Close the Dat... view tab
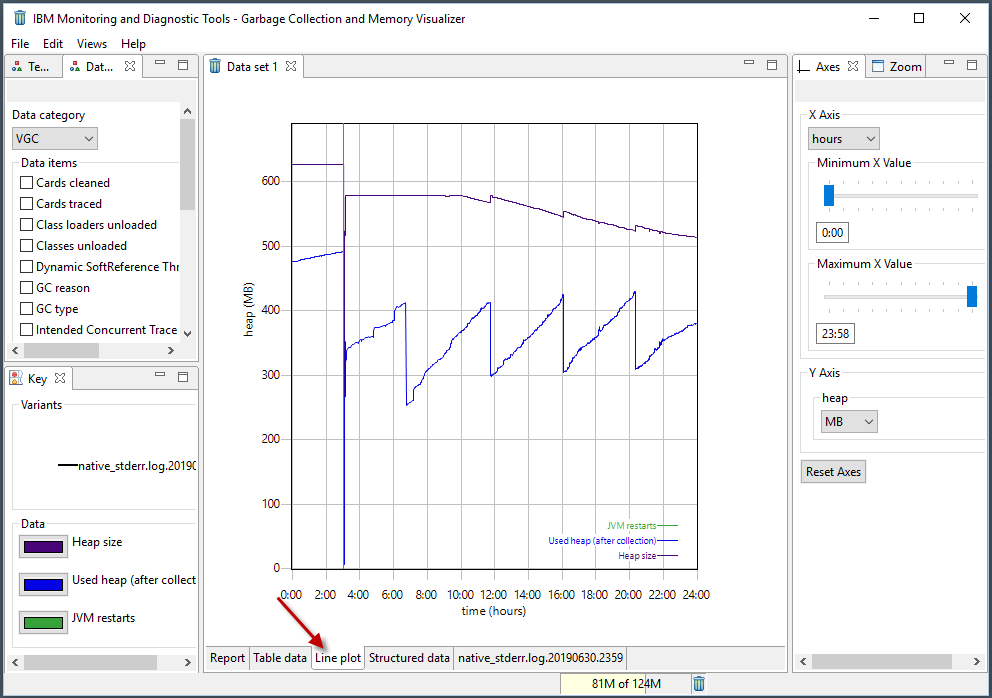This screenshot has height=698, width=992. click(x=130, y=66)
